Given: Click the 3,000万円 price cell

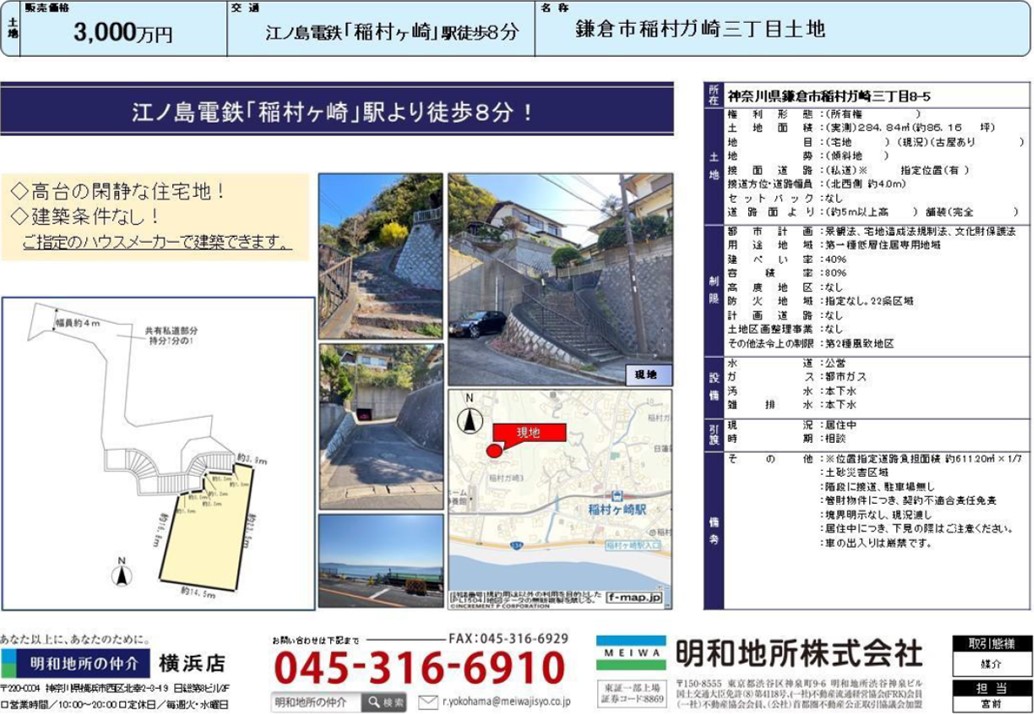Looking at the screenshot, I should [123, 32].
